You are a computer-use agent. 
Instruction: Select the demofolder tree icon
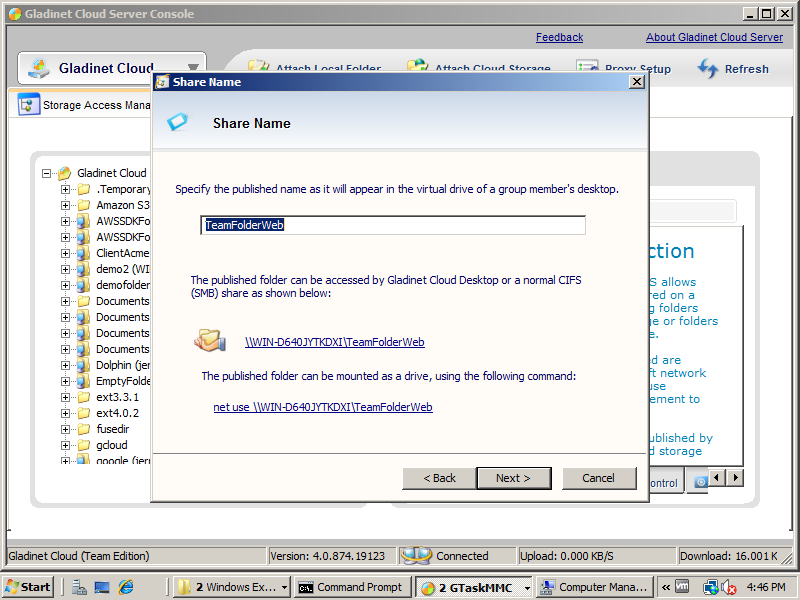tap(84, 285)
